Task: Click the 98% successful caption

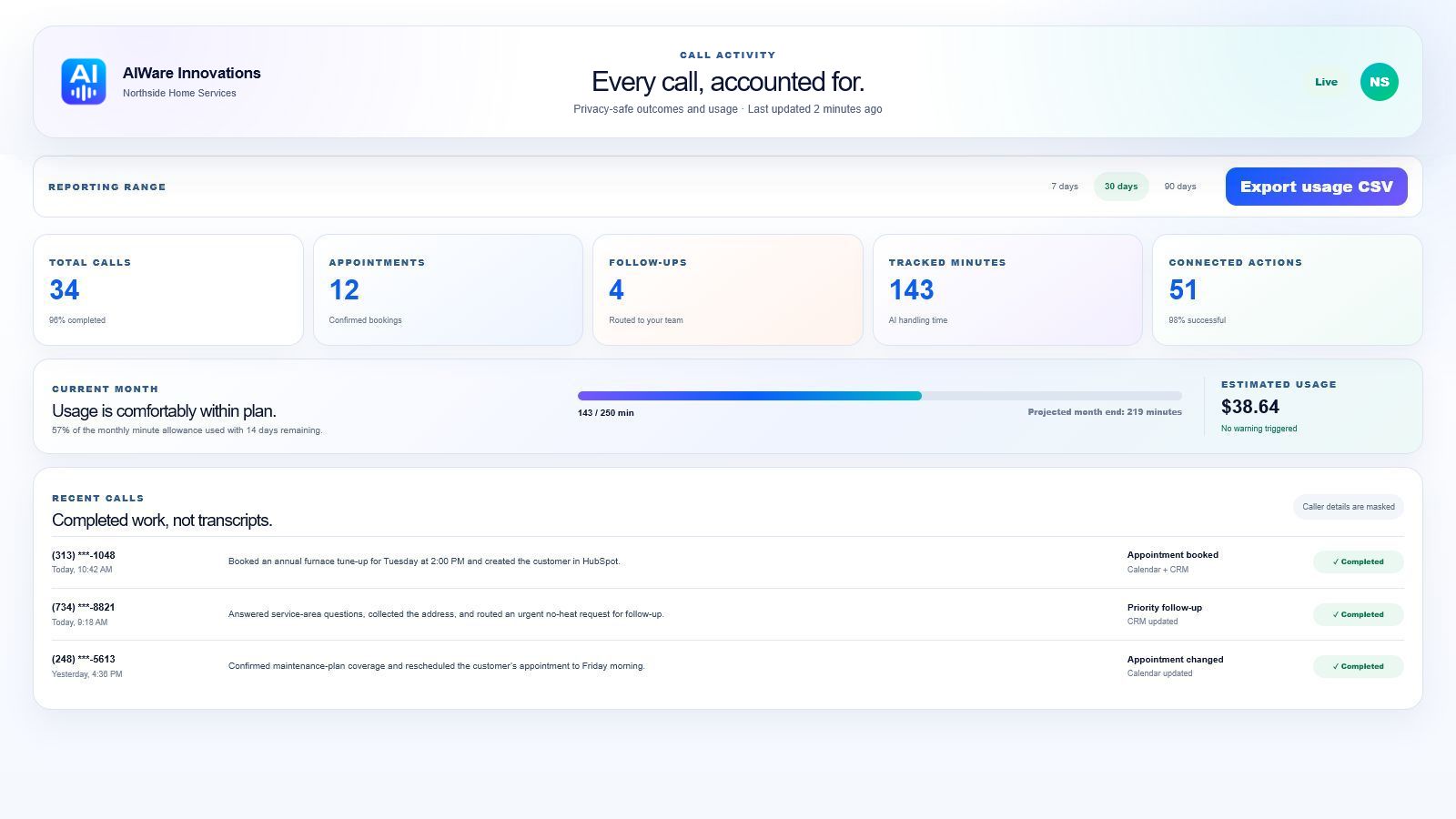Action: pos(1197,320)
